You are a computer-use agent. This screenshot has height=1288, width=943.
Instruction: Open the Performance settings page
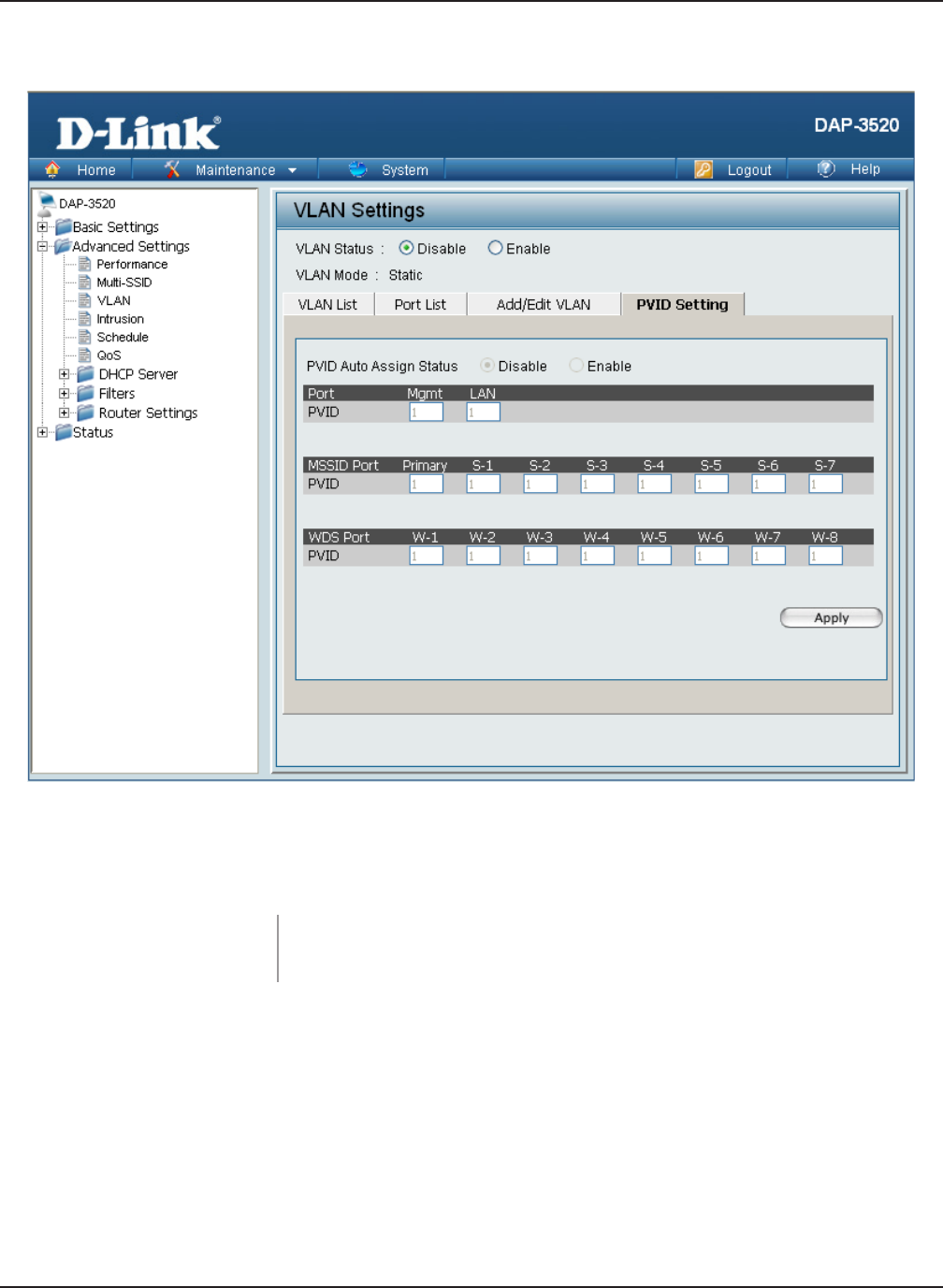pos(132,264)
